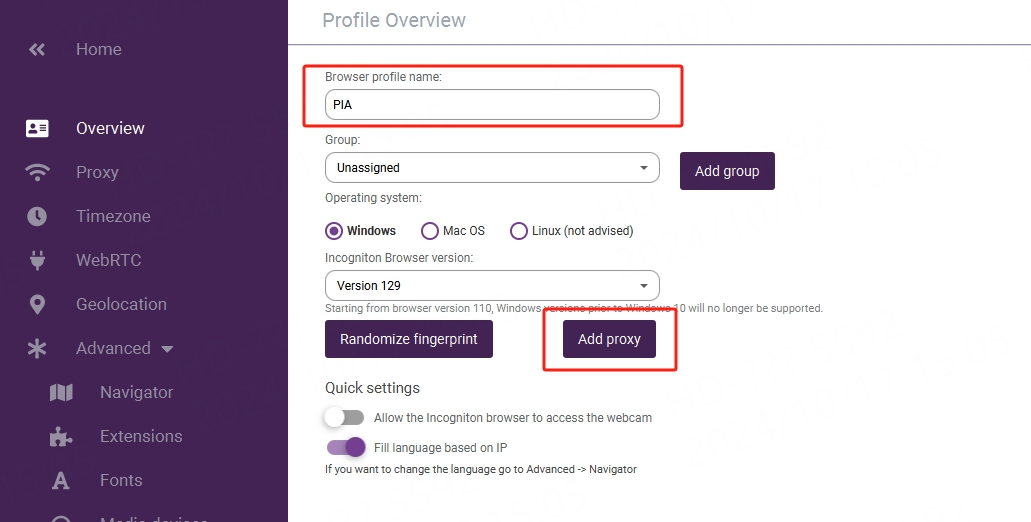Click the Overview ID card icon
The width and height of the screenshot is (1031, 522).
tap(37, 128)
